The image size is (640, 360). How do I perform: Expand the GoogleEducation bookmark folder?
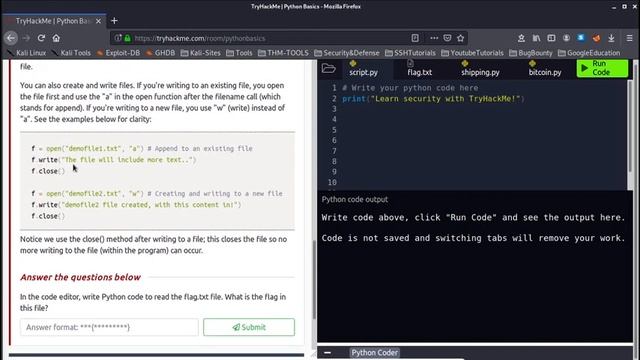click(589, 53)
